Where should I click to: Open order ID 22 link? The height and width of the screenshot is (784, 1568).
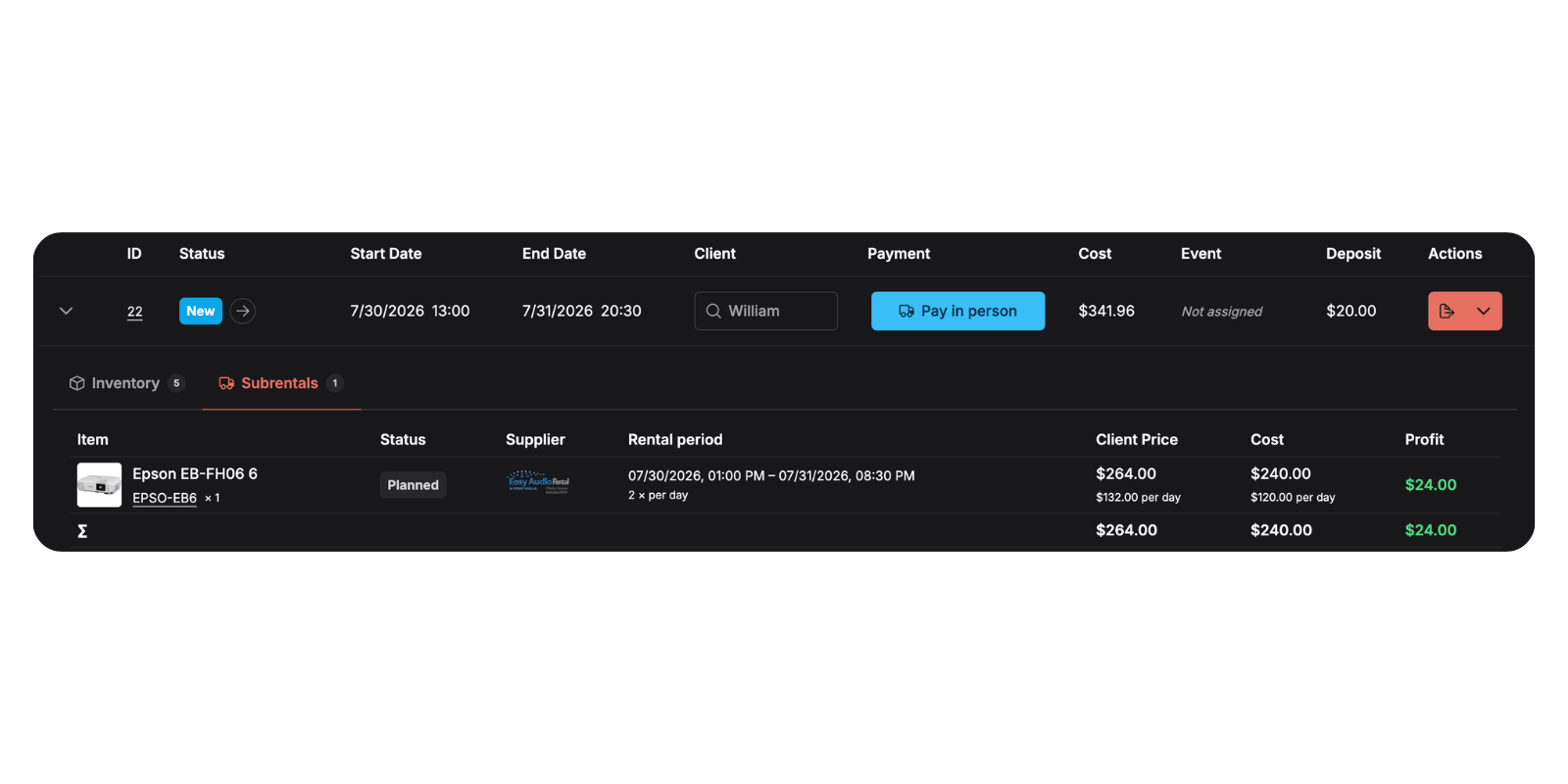pyautogui.click(x=134, y=312)
